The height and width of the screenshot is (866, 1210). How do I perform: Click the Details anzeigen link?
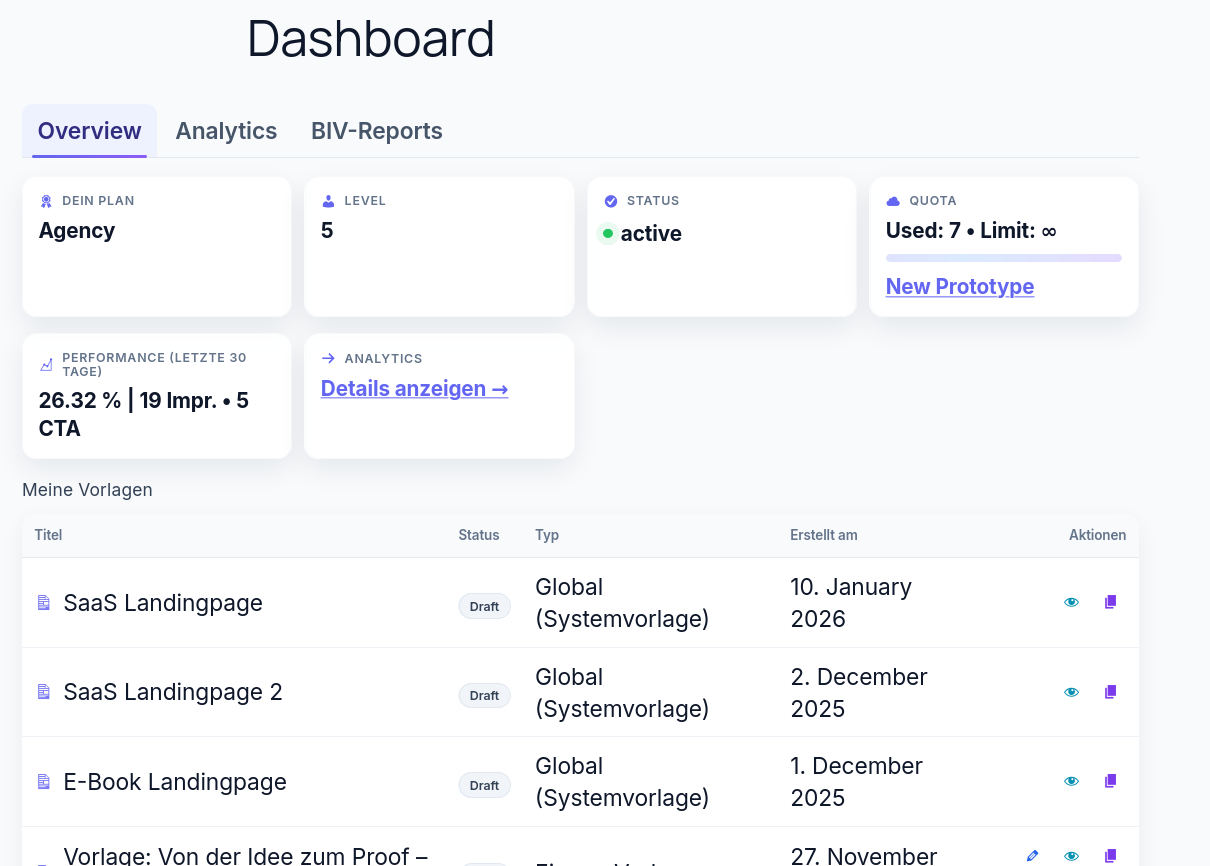(413, 389)
